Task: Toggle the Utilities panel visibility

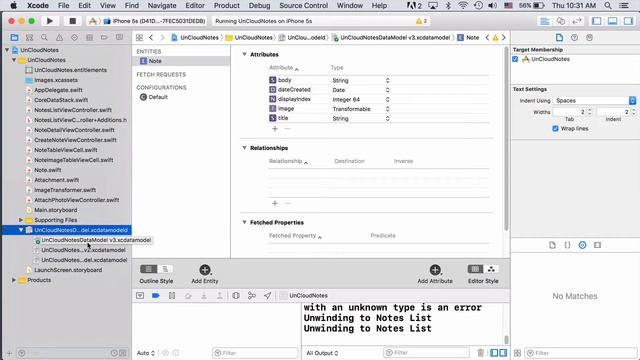Action: coord(628,21)
